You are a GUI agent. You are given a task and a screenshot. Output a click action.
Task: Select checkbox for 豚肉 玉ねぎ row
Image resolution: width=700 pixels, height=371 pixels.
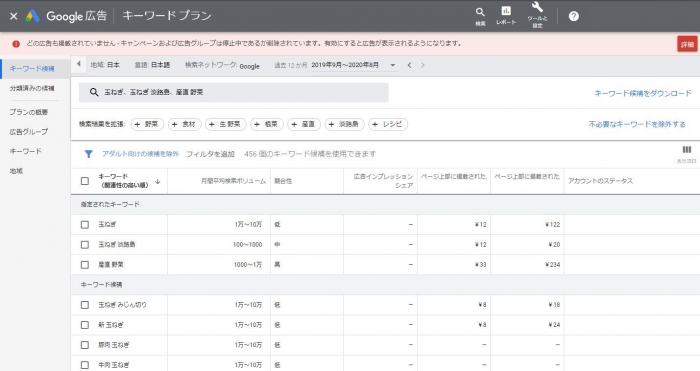tap(85, 345)
